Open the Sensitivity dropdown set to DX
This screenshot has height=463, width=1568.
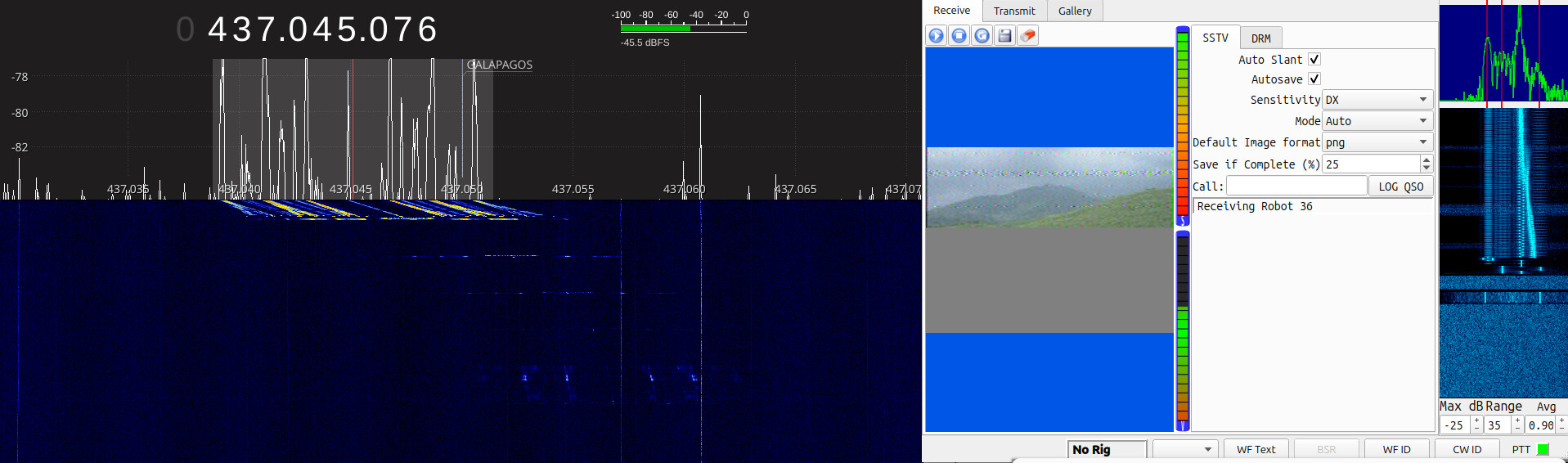tap(1377, 100)
